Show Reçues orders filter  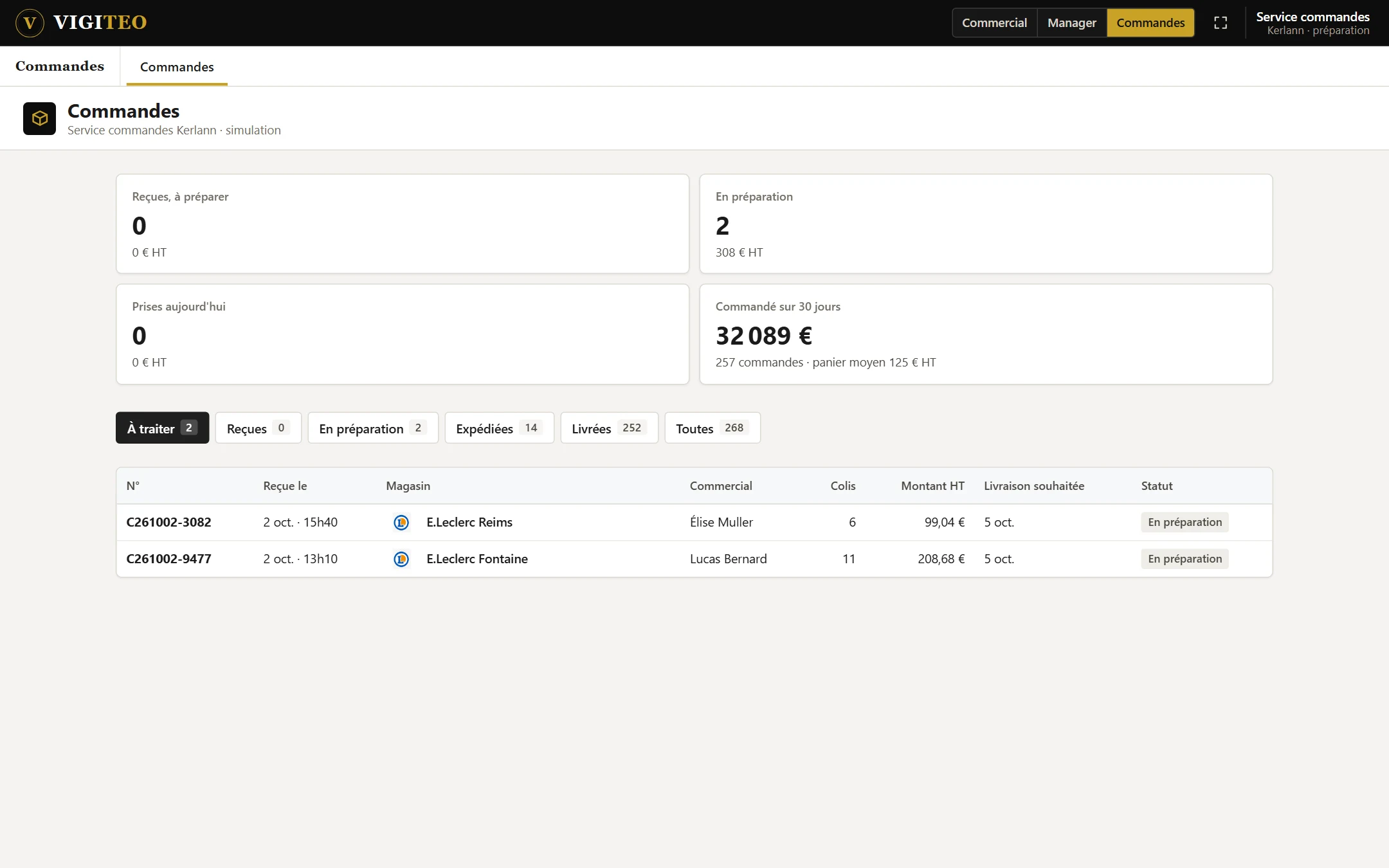[259, 428]
